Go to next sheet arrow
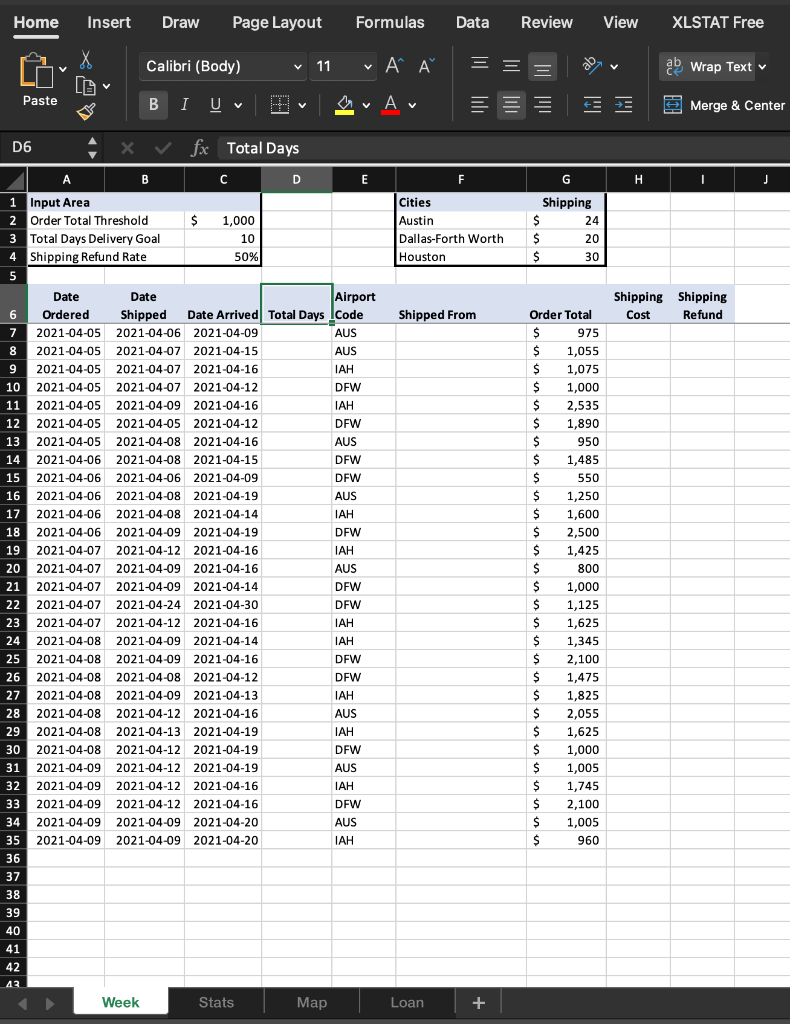Screen dimensions: 790x1024 coord(50,1003)
